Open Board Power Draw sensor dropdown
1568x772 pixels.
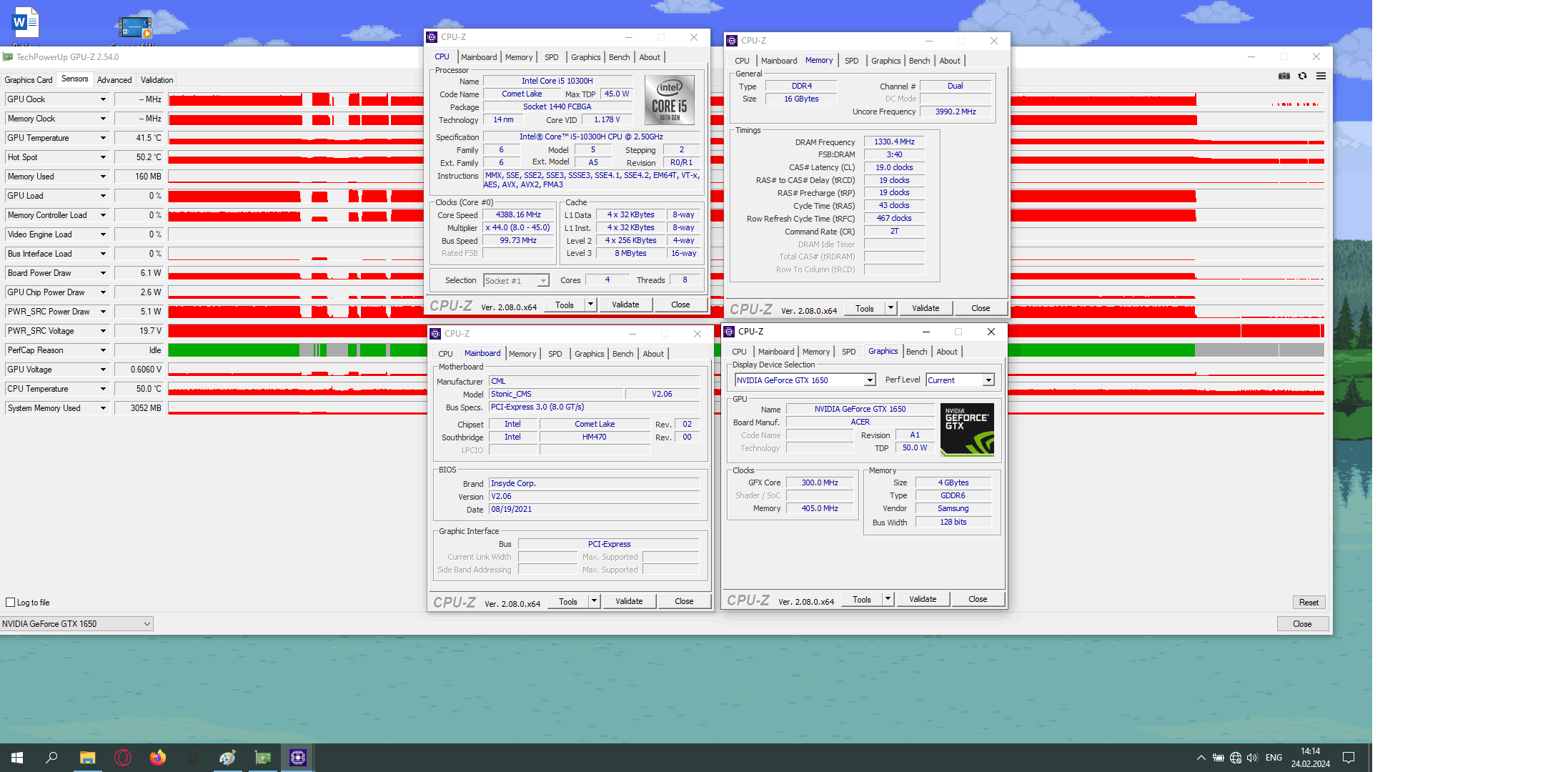tap(103, 273)
